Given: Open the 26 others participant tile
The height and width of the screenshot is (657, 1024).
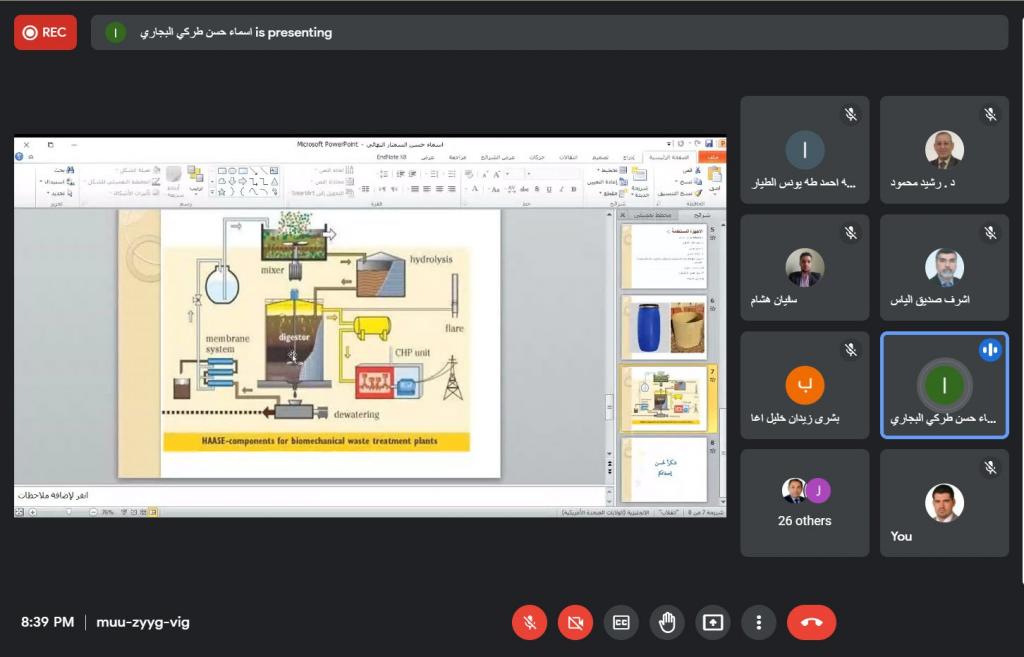Looking at the screenshot, I should [x=804, y=503].
